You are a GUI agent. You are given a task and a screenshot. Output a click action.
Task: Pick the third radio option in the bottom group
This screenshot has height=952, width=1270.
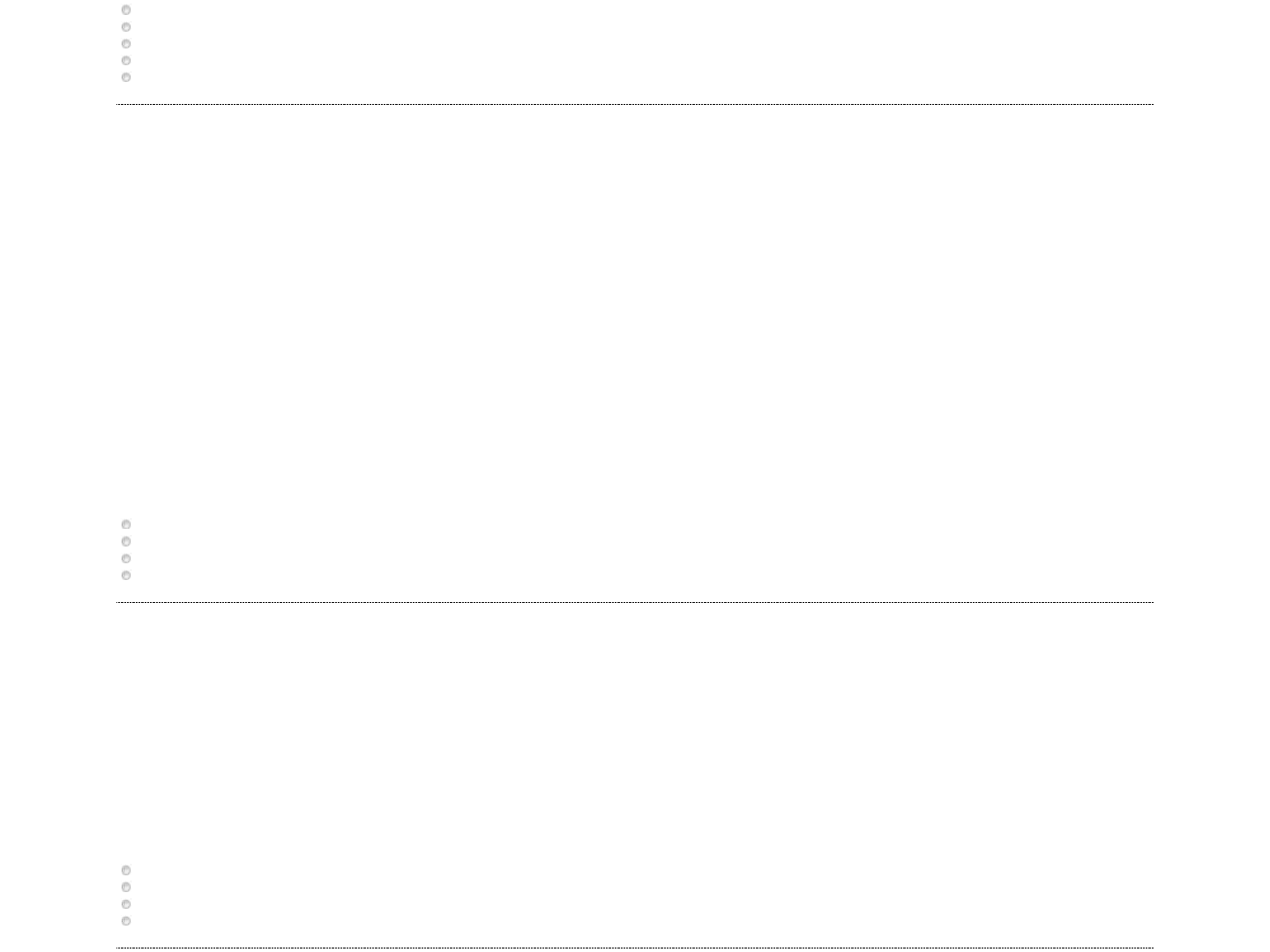click(x=126, y=904)
